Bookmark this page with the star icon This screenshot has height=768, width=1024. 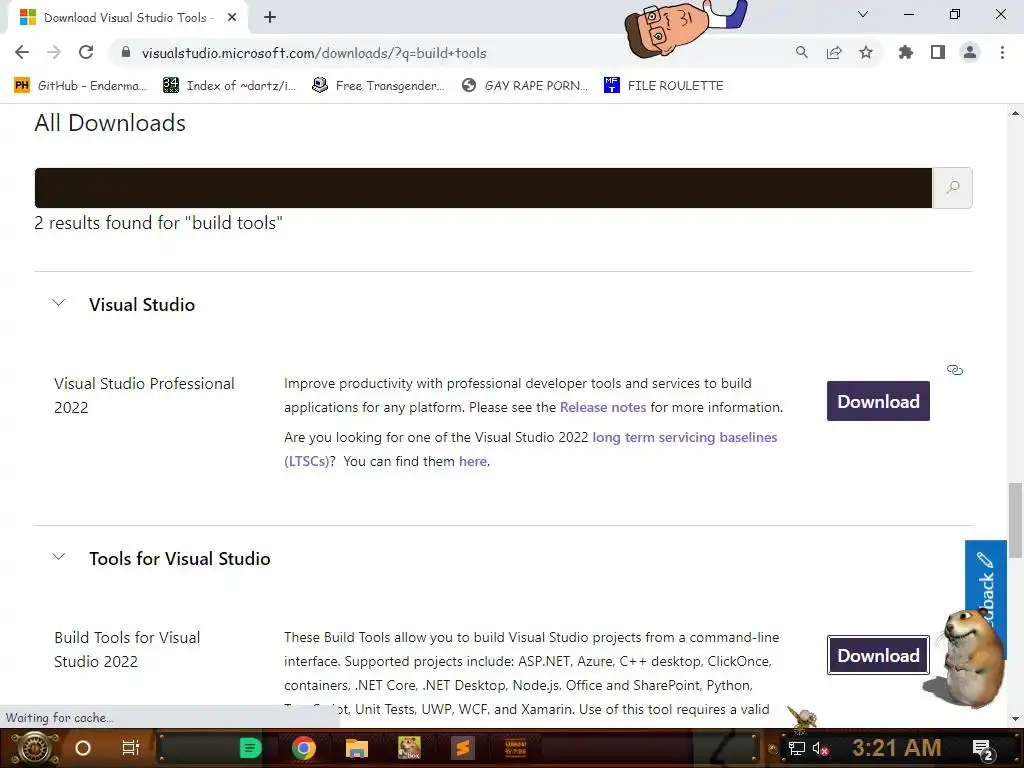click(866, 52)
